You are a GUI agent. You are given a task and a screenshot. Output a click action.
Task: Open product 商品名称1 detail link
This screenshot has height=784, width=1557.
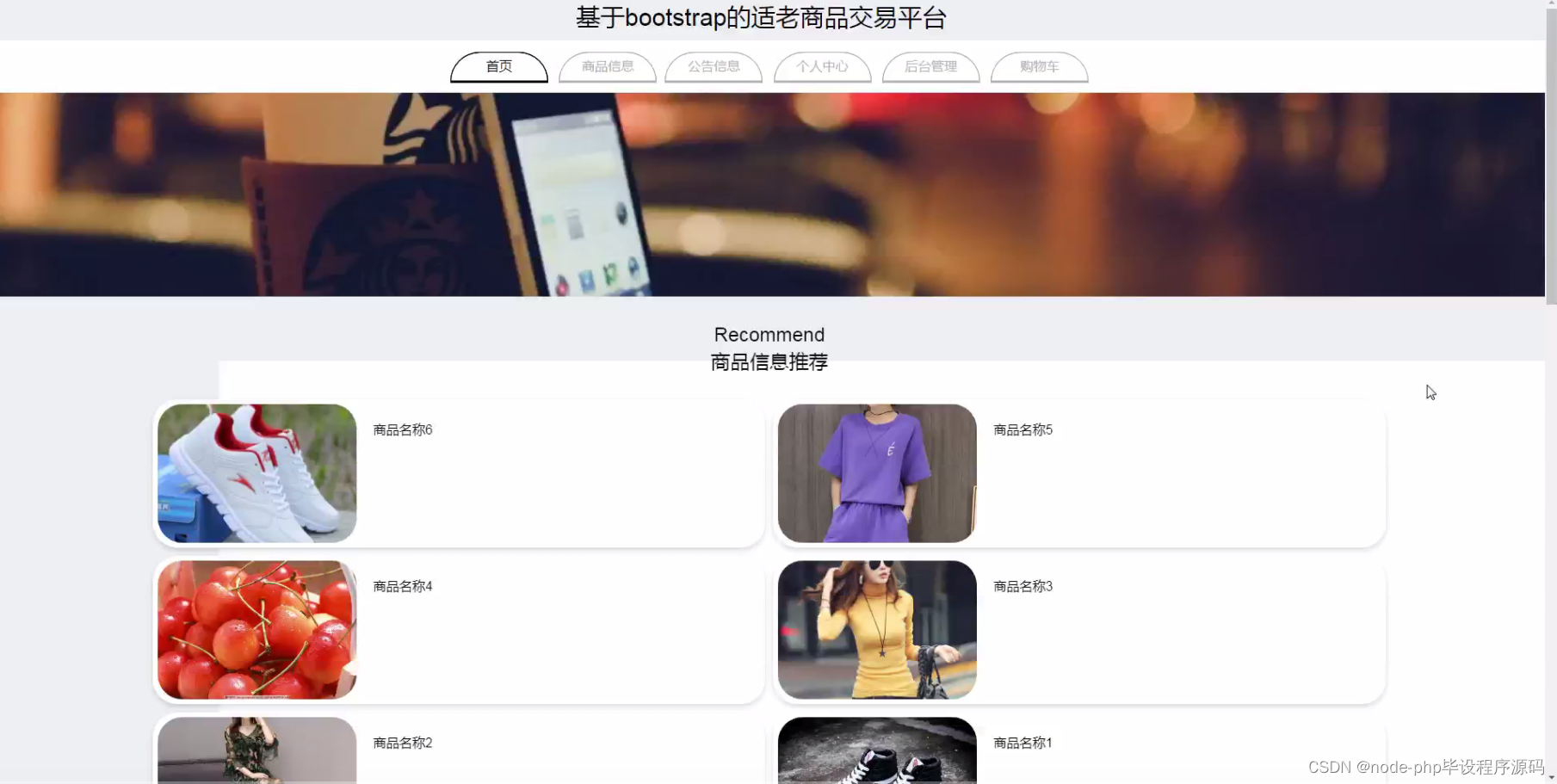1023,743
